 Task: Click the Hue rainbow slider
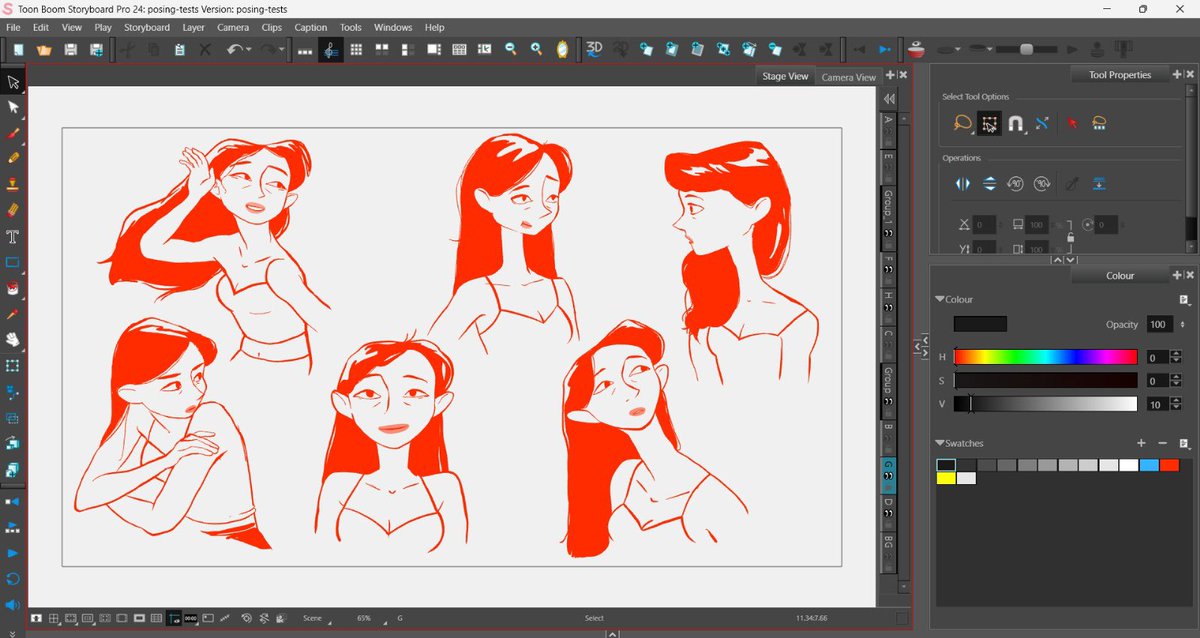1046,357
